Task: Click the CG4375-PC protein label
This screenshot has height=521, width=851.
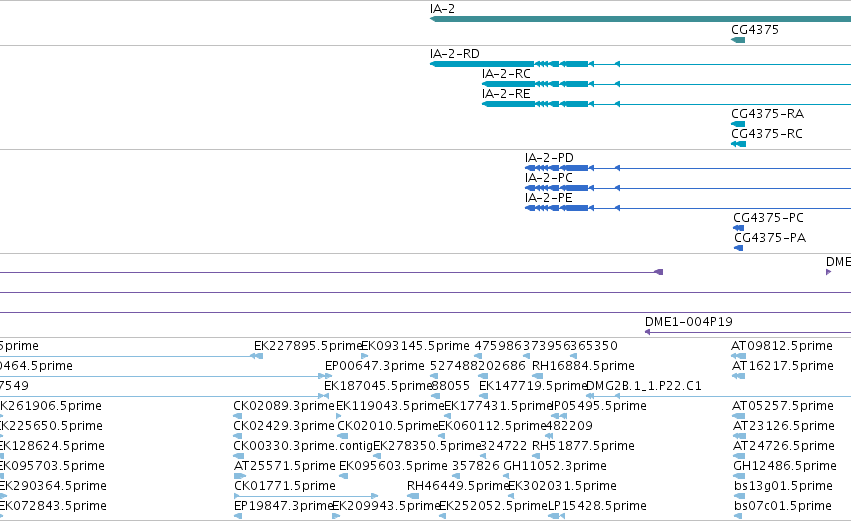Action: point(769,218)
